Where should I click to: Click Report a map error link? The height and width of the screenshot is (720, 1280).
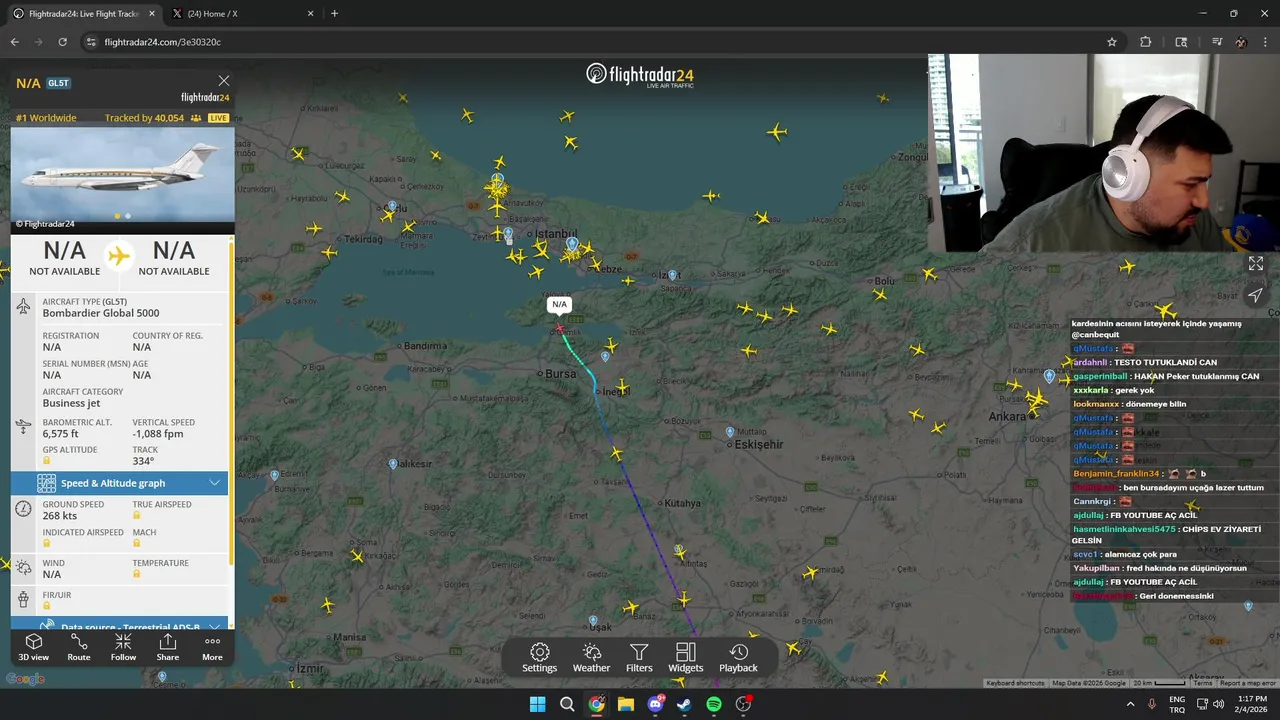coord(1247,683)
